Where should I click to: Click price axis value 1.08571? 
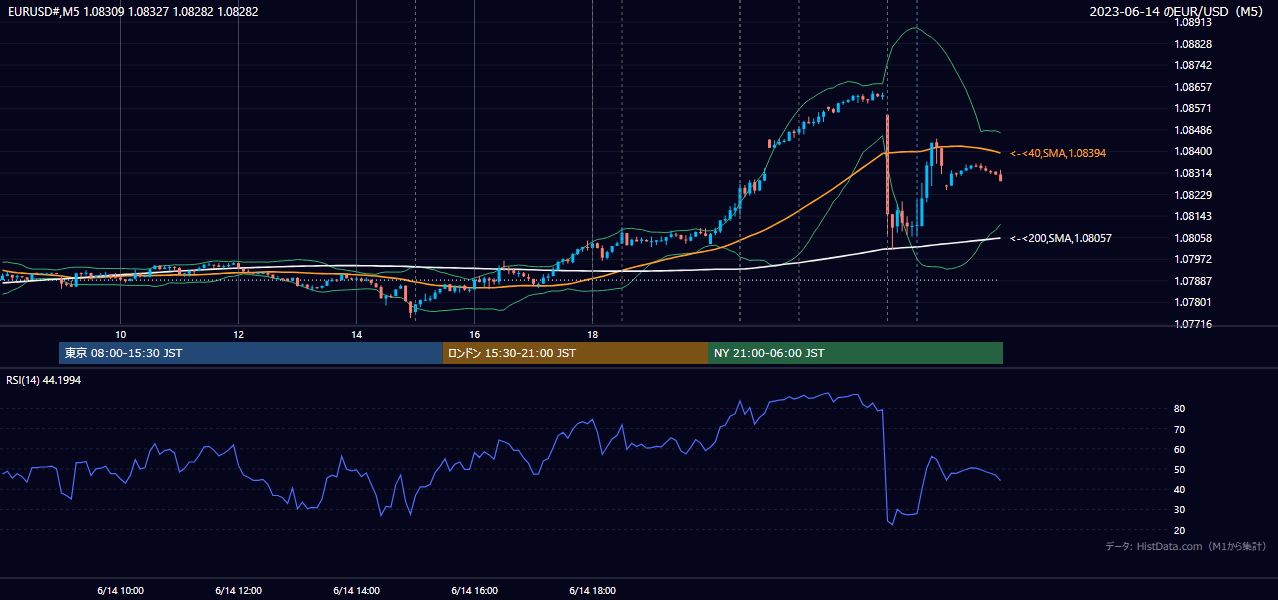coord(1194,108)
